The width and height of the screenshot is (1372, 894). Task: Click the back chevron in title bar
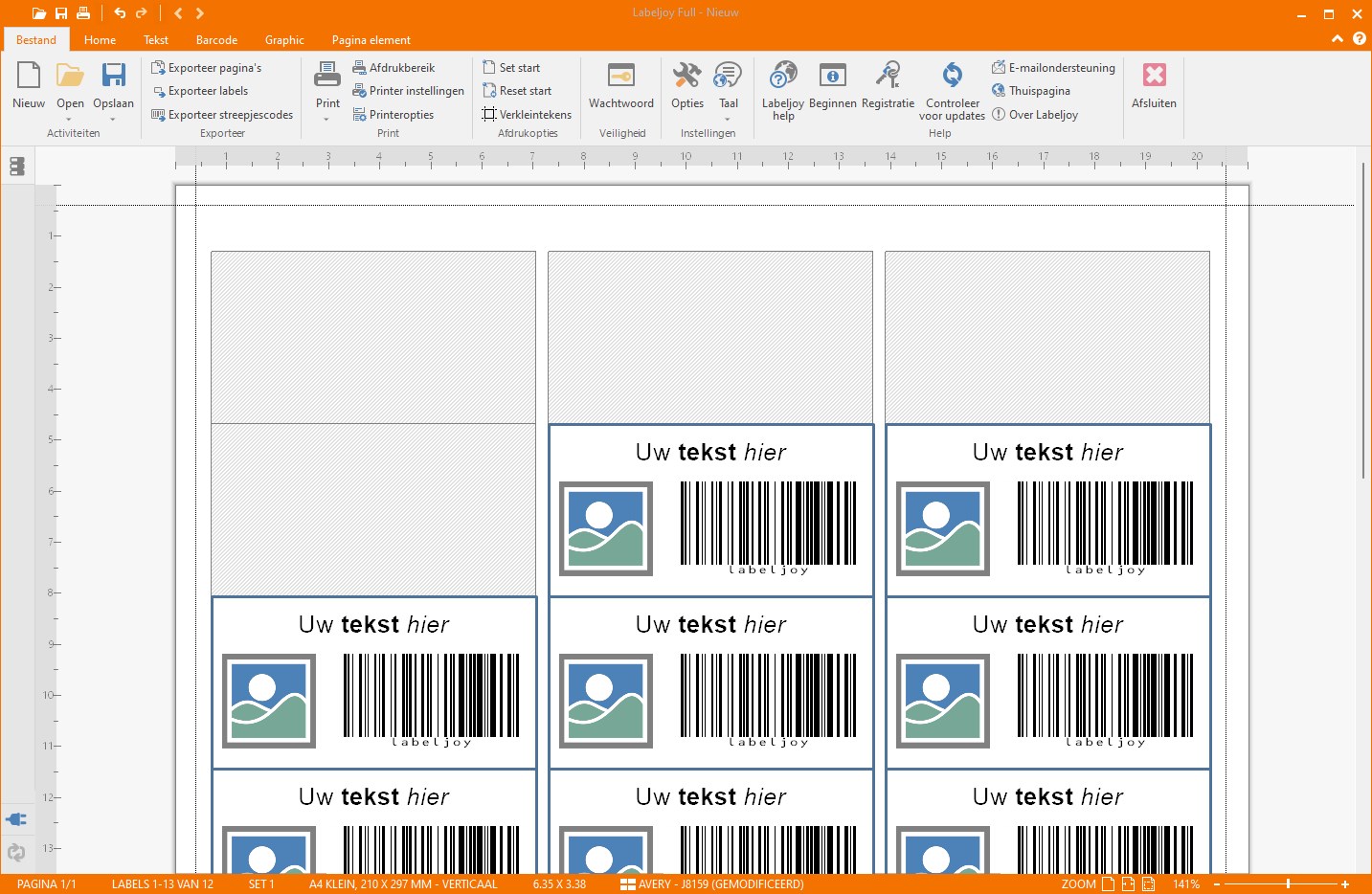click(178, 13)
